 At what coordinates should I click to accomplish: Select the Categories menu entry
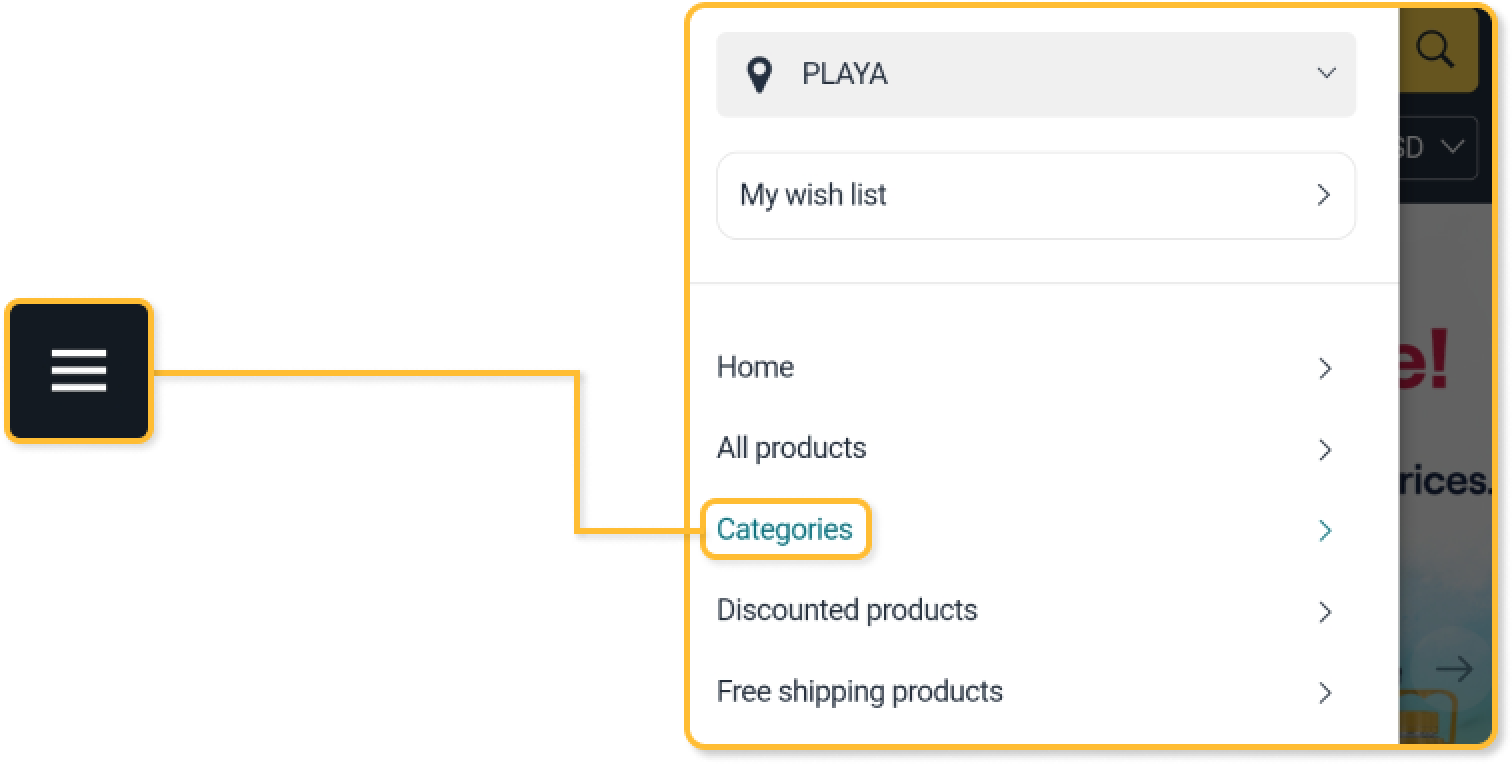785,529
